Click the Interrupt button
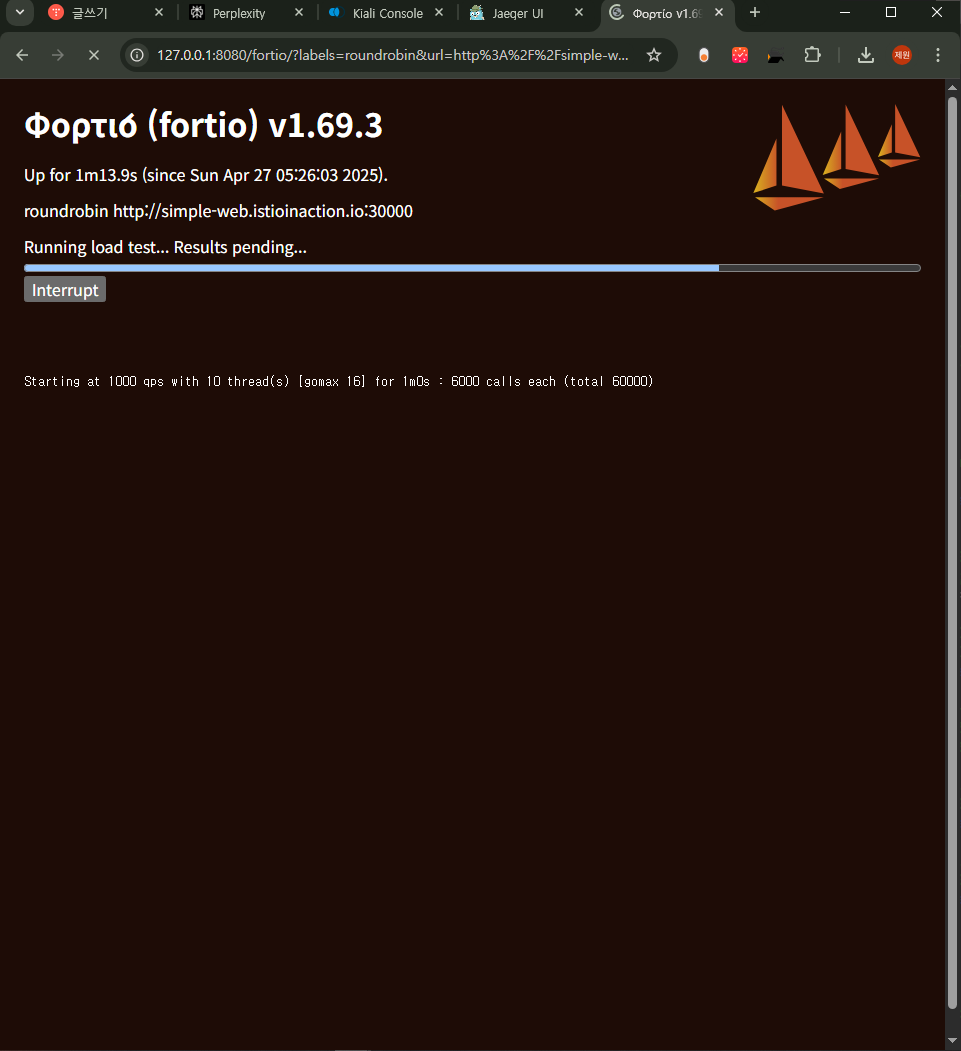 pyautogui.click(x=65, y=290)
